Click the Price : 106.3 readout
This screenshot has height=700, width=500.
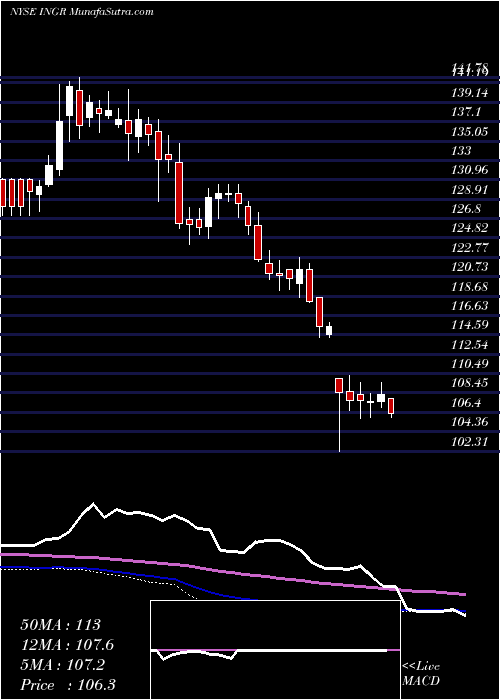tap(68, 685)
